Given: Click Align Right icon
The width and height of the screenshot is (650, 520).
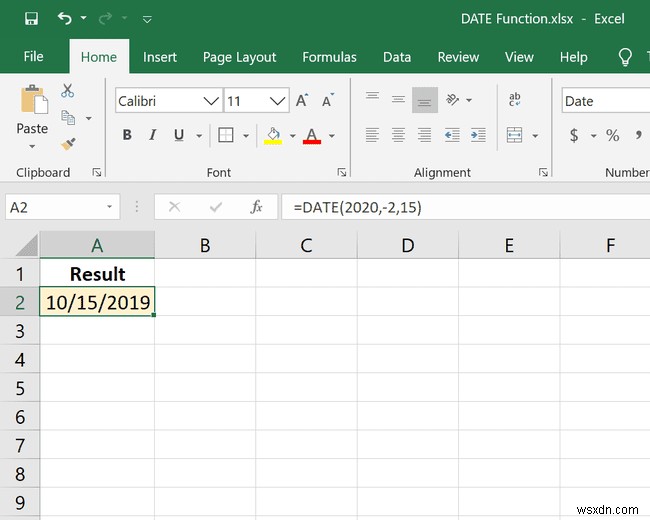Looking at the screenshot, I should click(424, 135).
